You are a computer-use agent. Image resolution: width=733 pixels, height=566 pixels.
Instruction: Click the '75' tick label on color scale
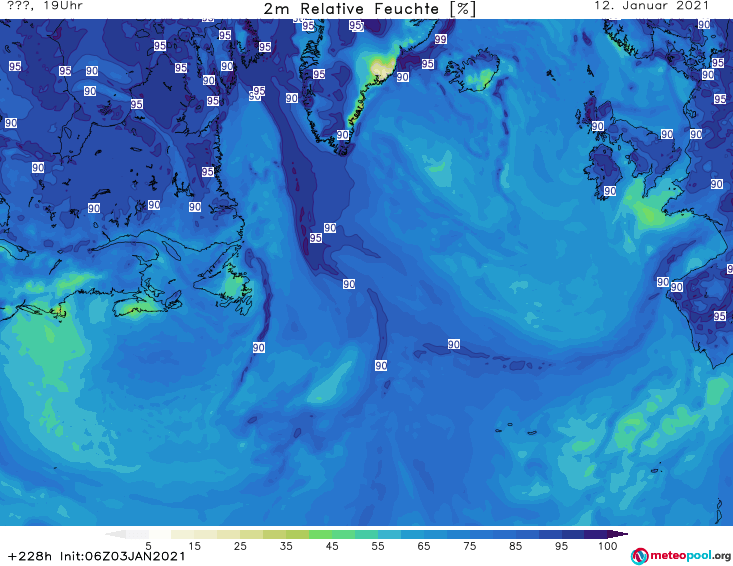click(469, 546)
